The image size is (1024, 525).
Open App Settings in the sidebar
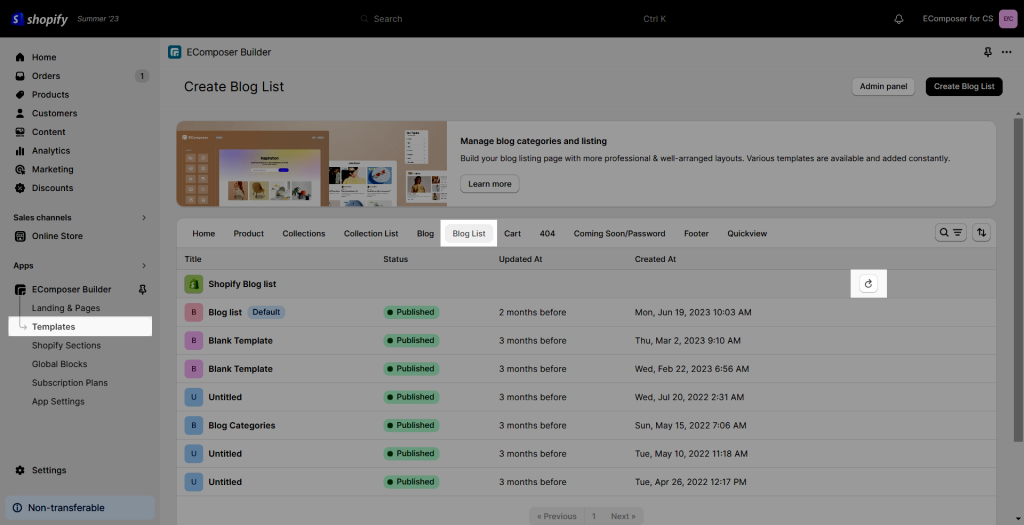click(58, 402)
